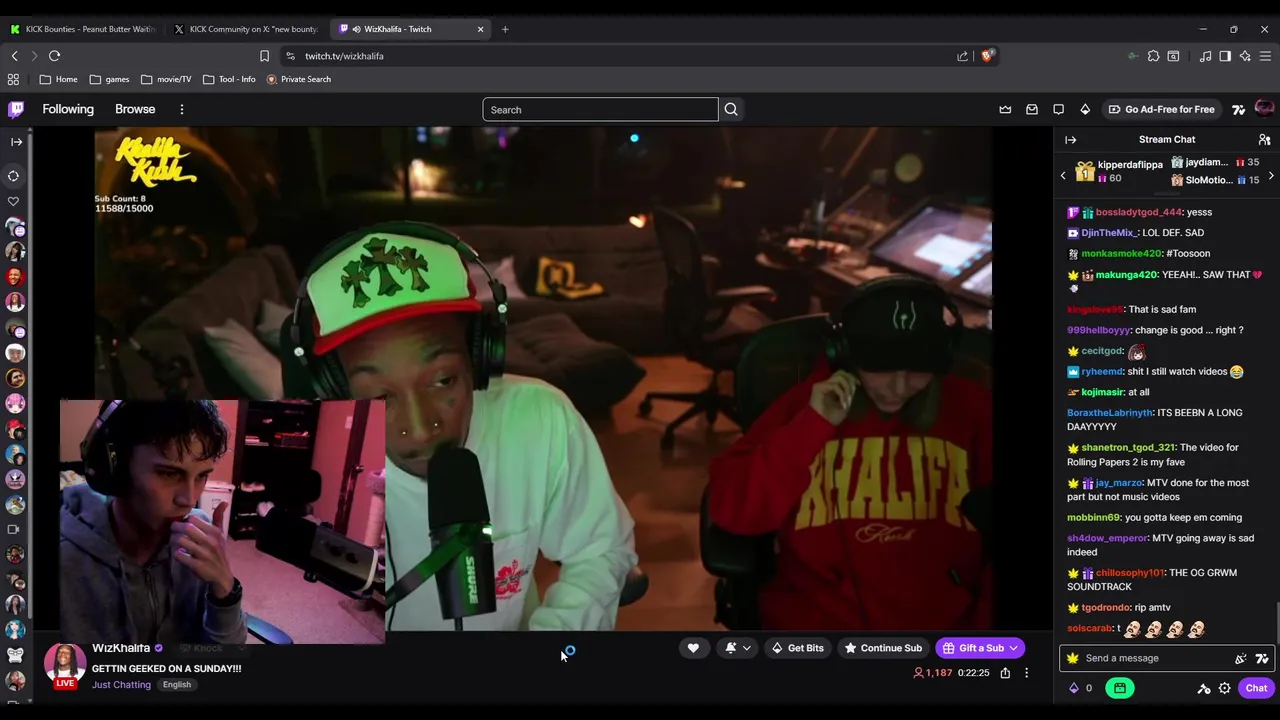Click the WizKhalifa channel avatar
The width and height of the screenshot is (1280, 720).
(65, 665)
